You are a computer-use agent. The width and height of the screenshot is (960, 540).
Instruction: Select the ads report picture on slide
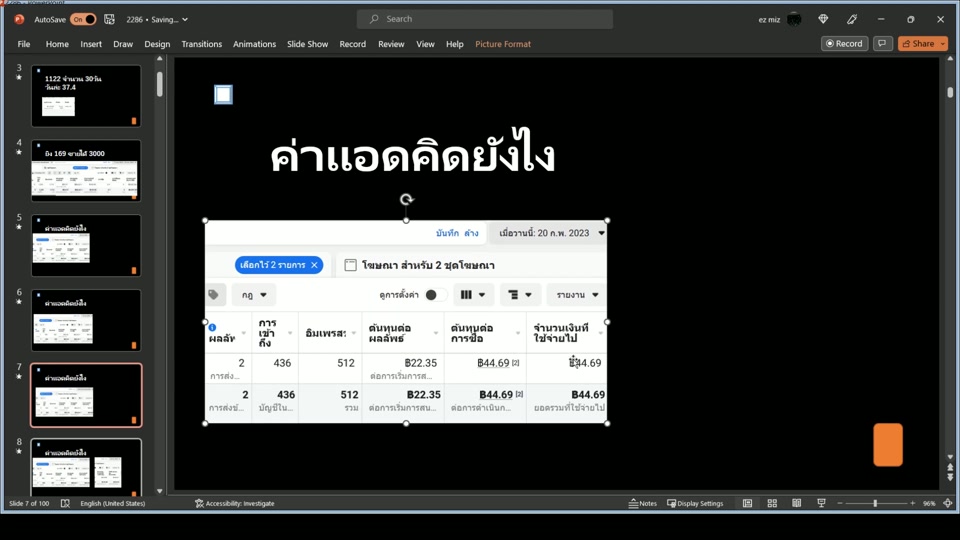click(406, 321)
